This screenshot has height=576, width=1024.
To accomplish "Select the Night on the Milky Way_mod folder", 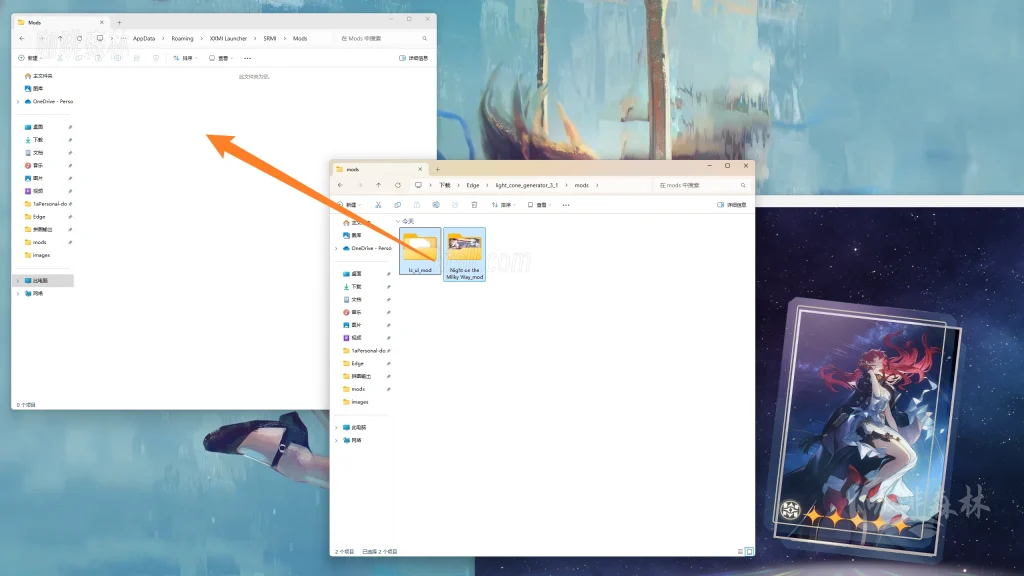I will point(464,253).
